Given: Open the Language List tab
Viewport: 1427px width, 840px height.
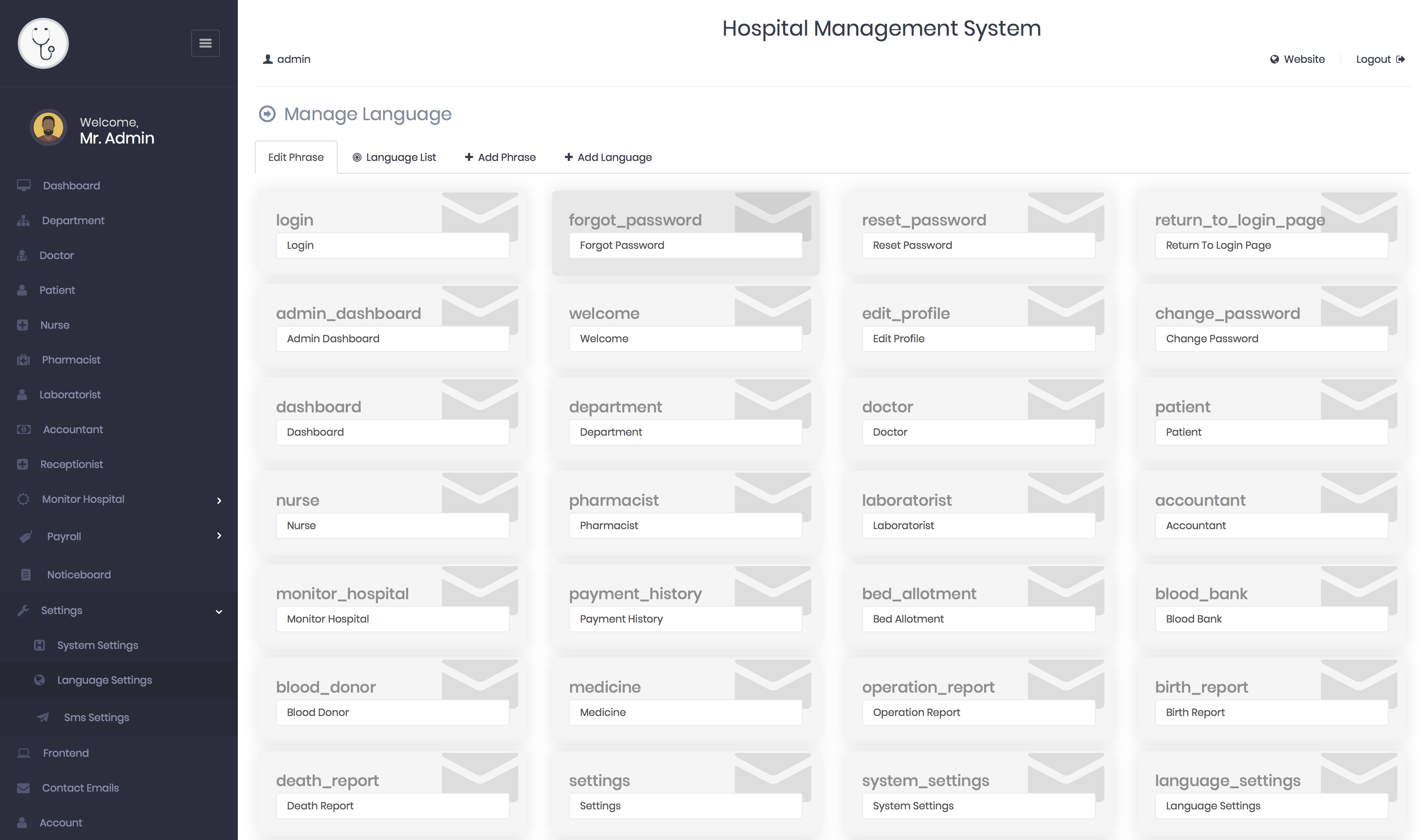Looking at the screenshot, I should [x=394, y=158].
